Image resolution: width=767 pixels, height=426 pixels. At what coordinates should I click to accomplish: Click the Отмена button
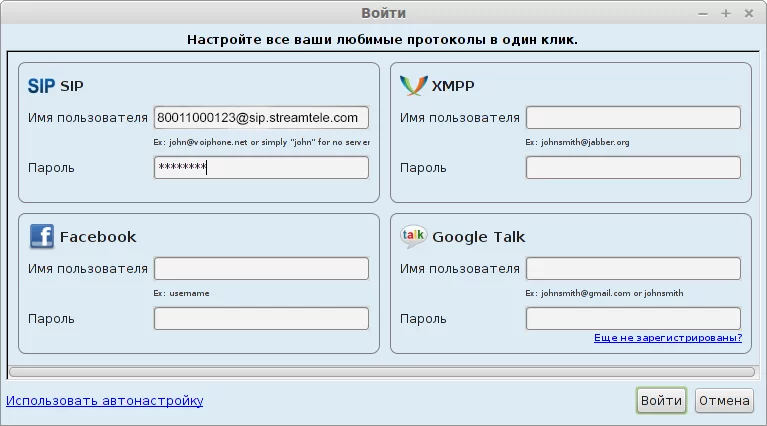(724, 401)
